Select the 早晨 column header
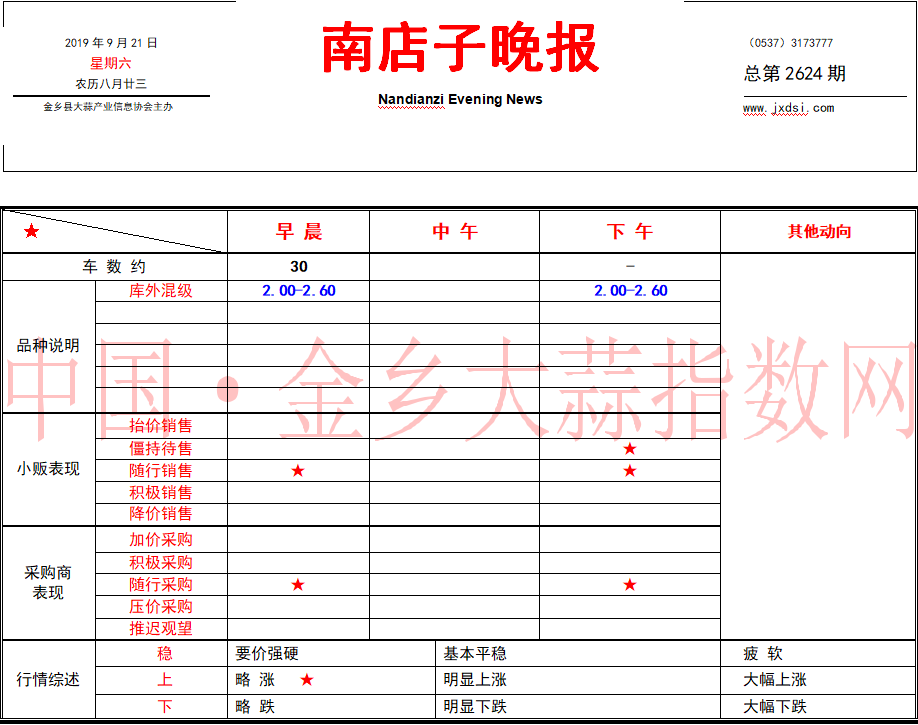This screenshot has height=725, width=918. click(299, 232)
